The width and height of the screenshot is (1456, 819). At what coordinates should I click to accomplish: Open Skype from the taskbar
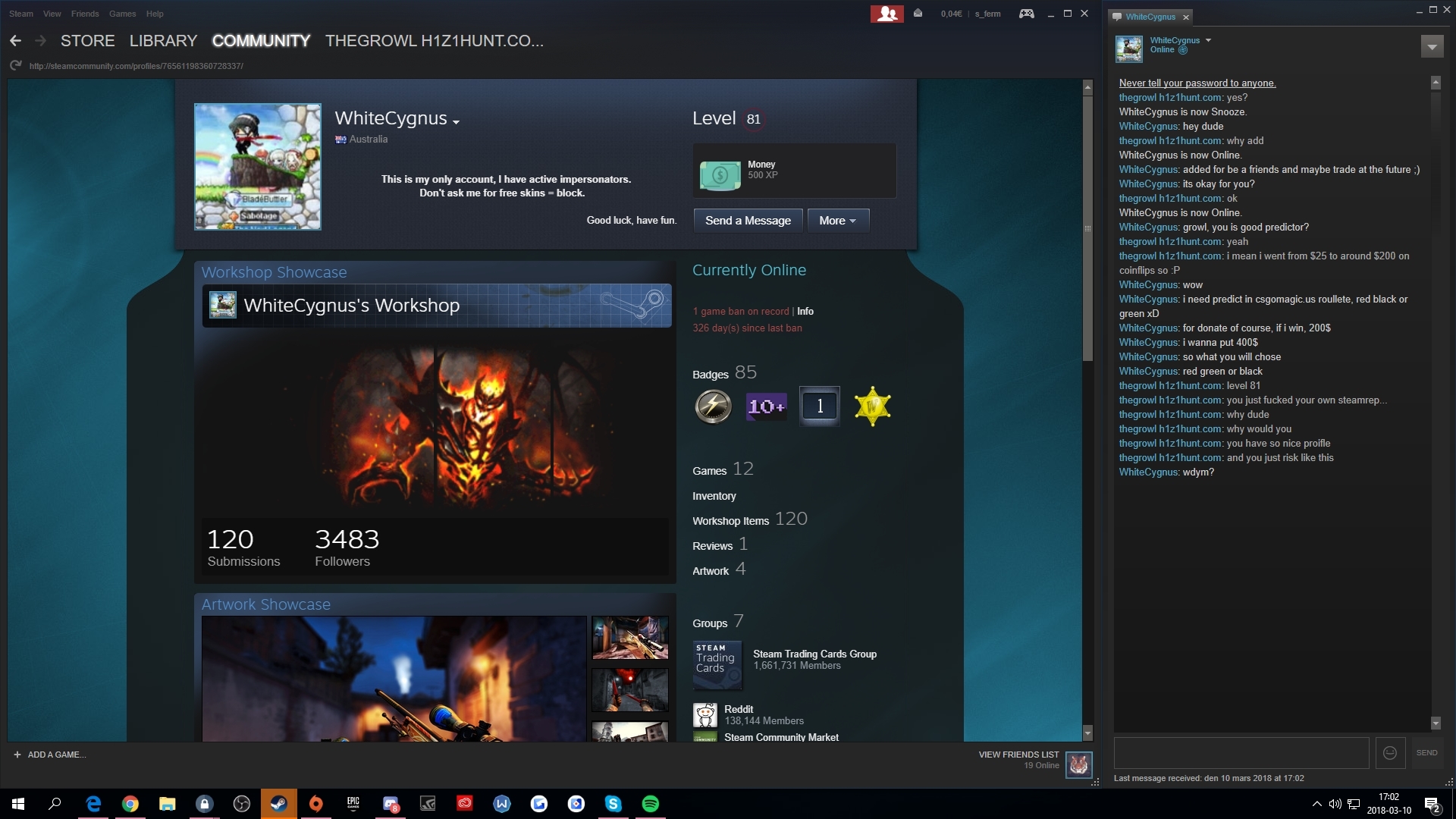click(613, 804)
